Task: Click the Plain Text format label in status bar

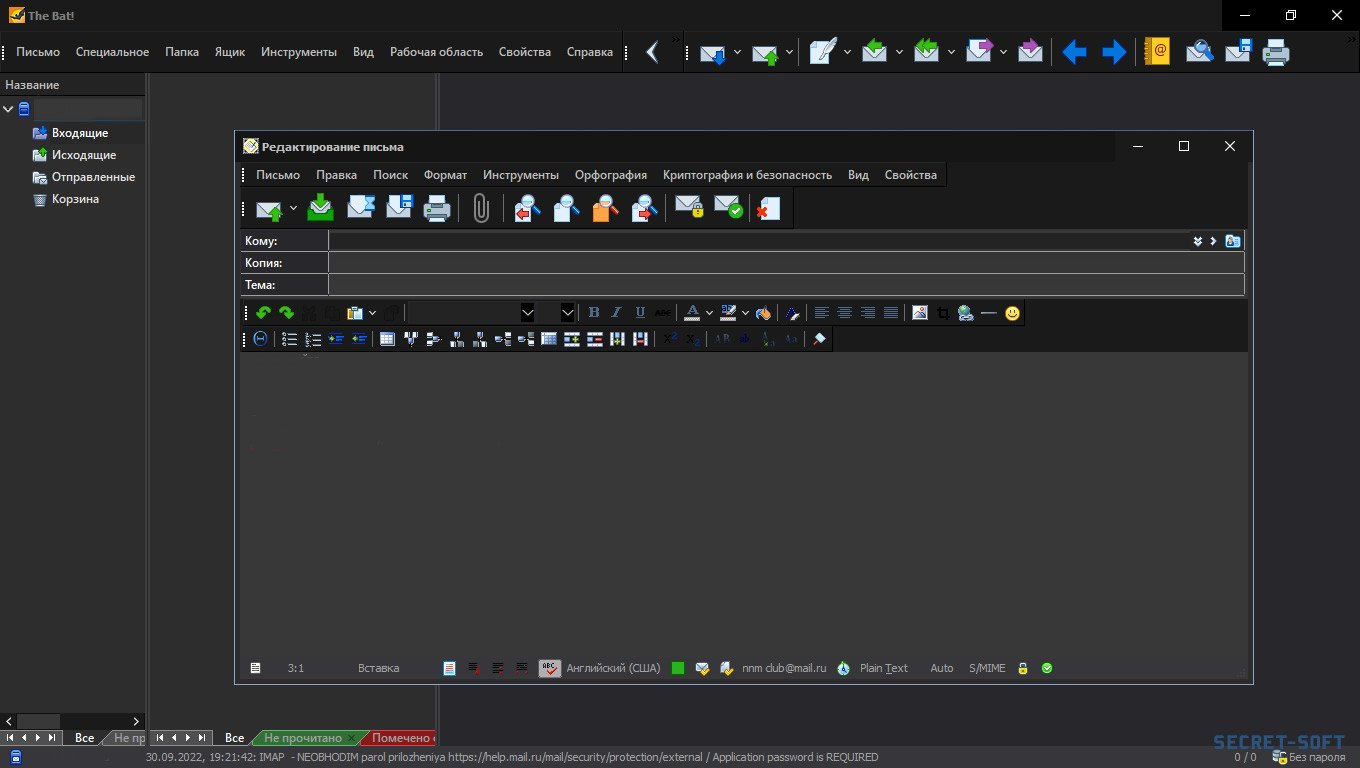Action: tap(883, 668)
